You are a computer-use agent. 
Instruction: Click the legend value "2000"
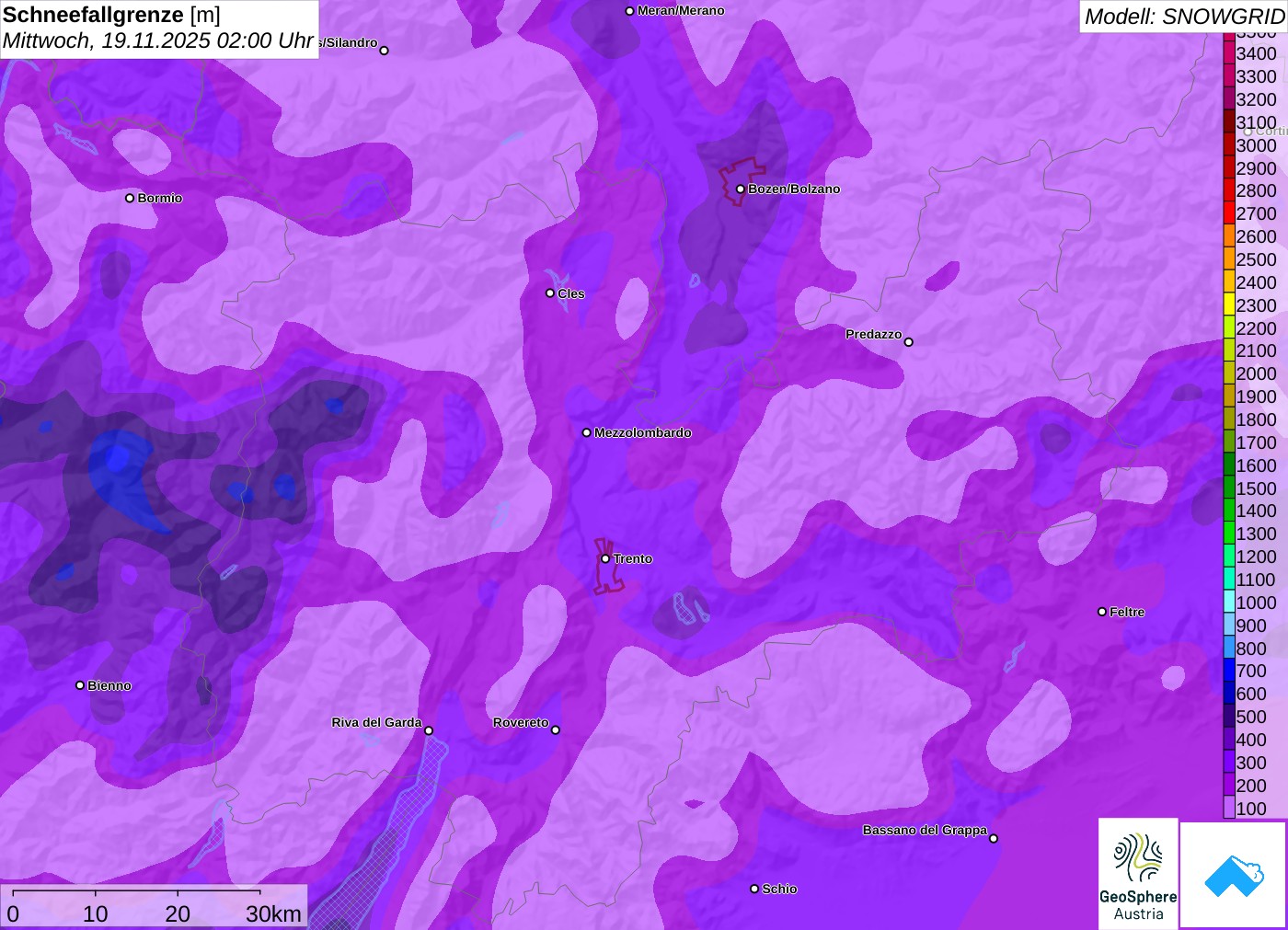click(x=1256, y=373)
